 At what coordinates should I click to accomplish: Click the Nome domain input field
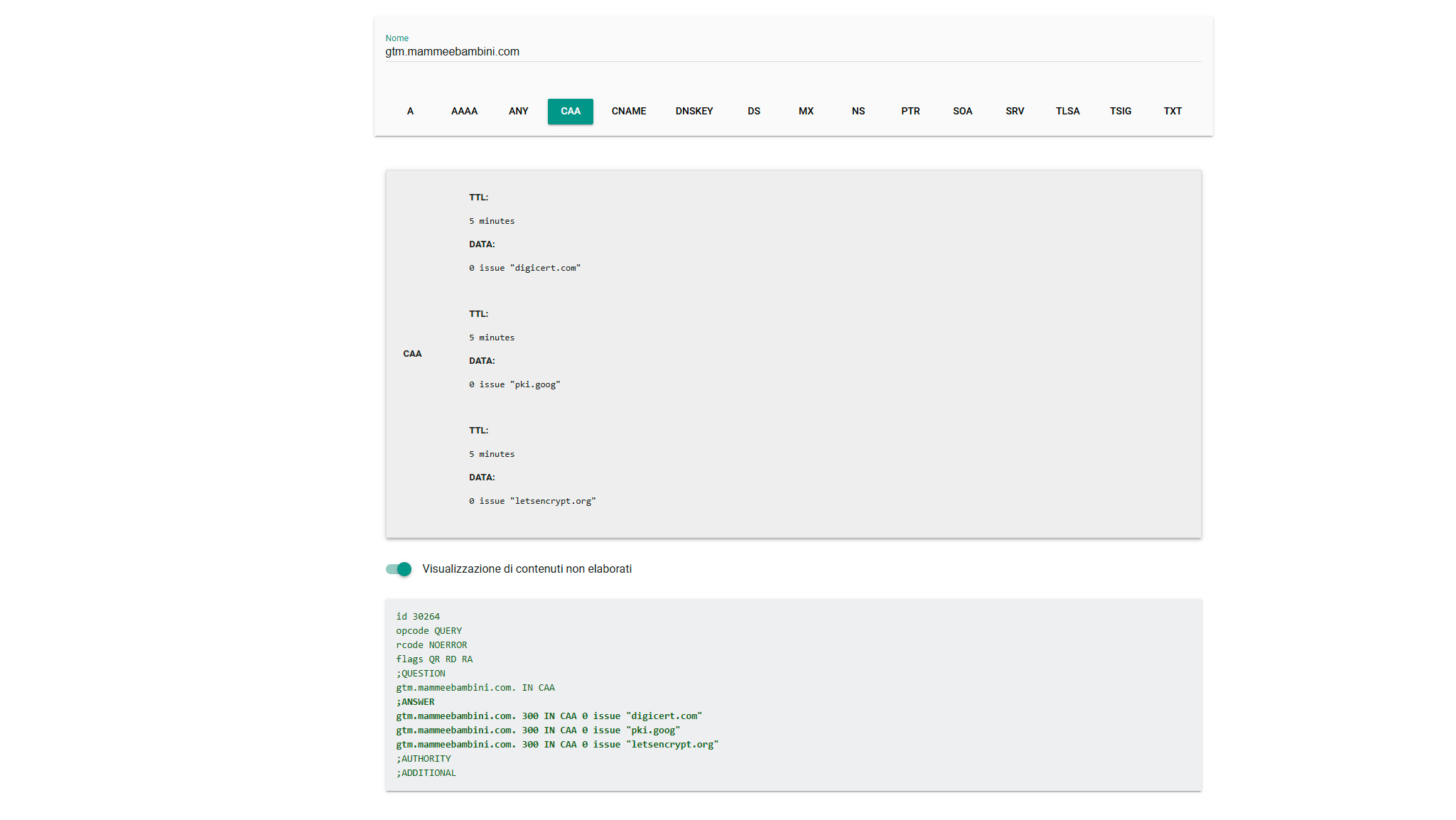pyautogui.click(x=792, y=52)
